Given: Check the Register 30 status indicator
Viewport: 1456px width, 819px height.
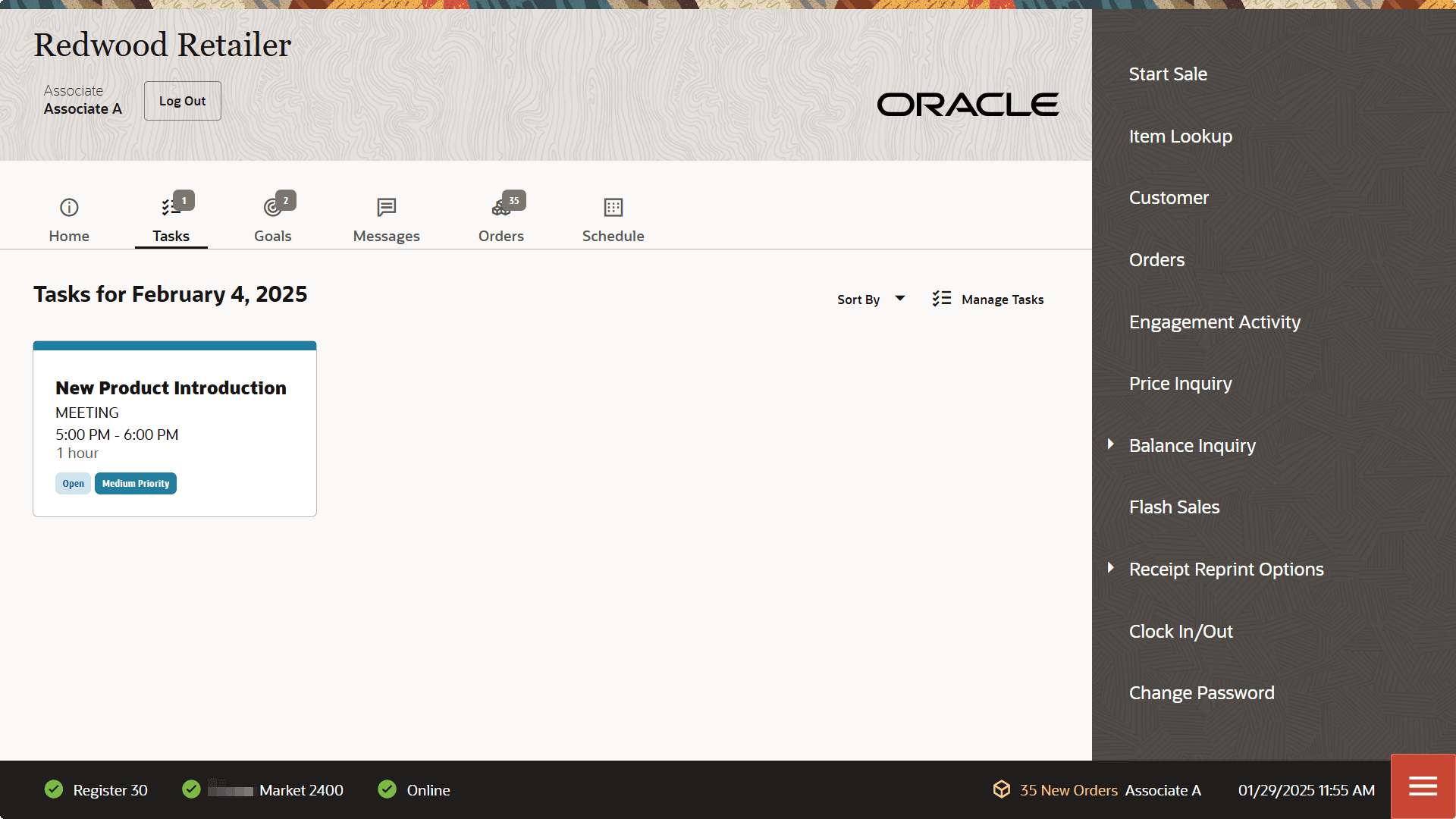Looking at the screenshot, I should (x=53, y=789).
